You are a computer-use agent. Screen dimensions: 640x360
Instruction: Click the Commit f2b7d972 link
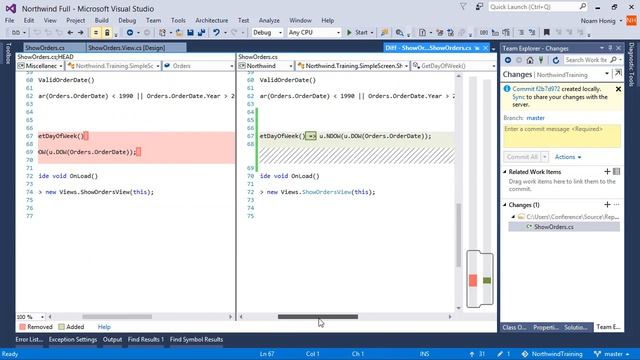coord(536,89)
